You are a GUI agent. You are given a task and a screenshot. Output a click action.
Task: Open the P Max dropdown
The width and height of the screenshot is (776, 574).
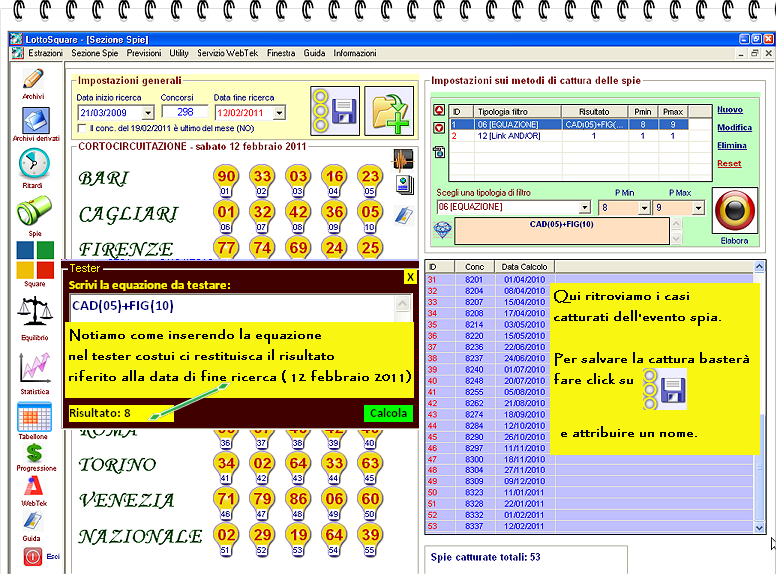[x=698, y=208]
